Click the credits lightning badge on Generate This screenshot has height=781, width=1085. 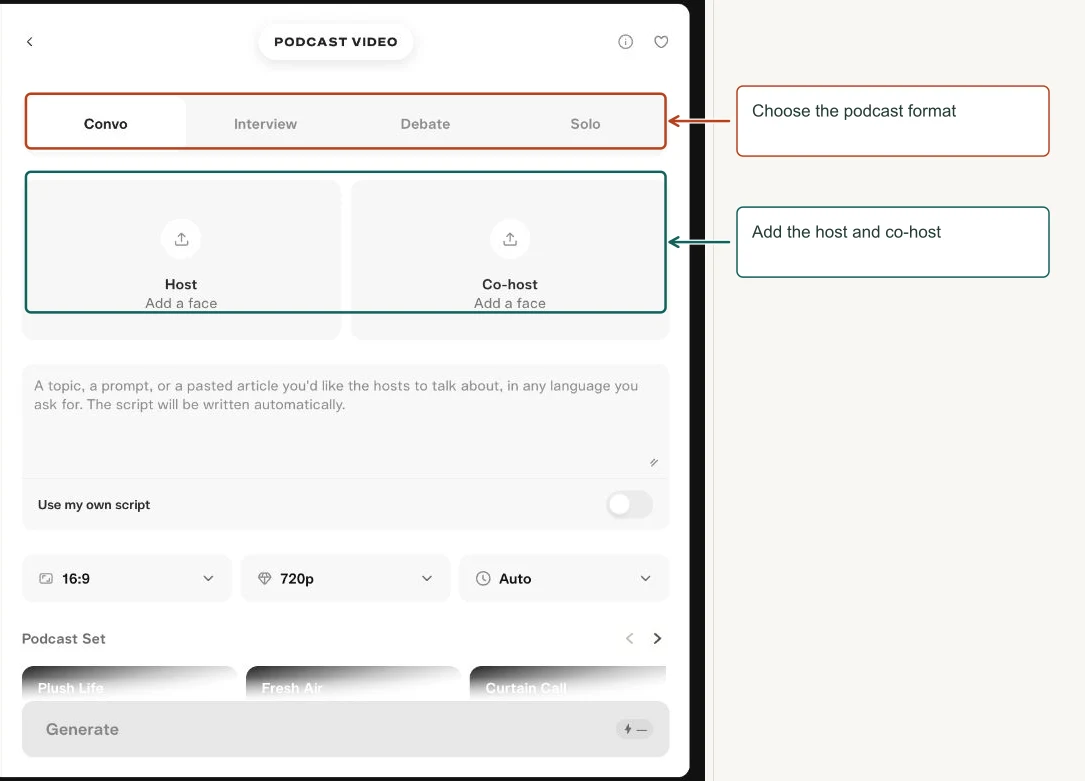pyautogui.click(x=635, y=729)
